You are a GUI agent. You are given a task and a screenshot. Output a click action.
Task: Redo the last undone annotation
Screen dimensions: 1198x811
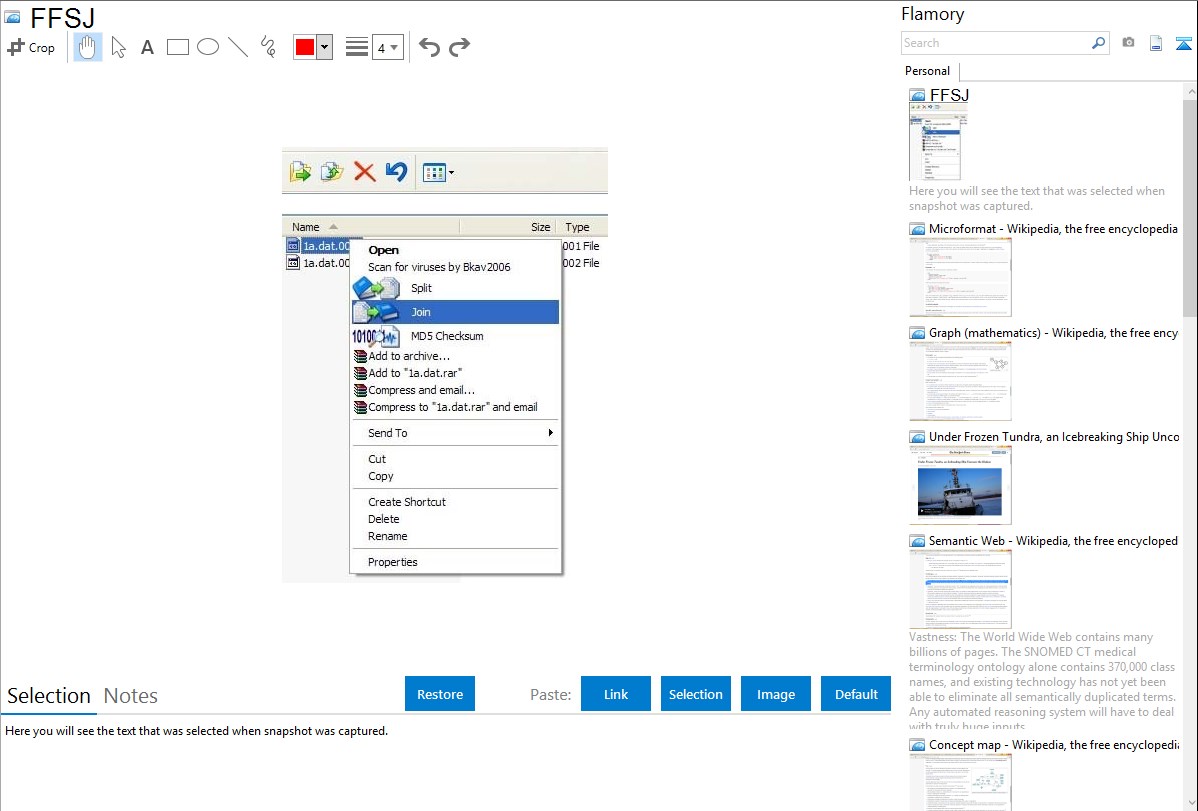[x=459, y=47]
